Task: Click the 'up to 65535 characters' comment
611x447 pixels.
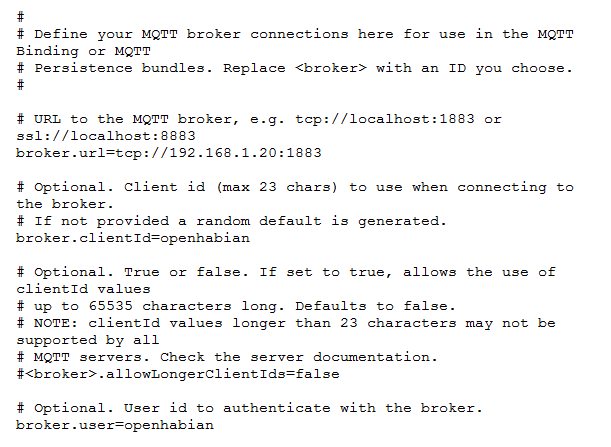Action: [x=236, y=306]
